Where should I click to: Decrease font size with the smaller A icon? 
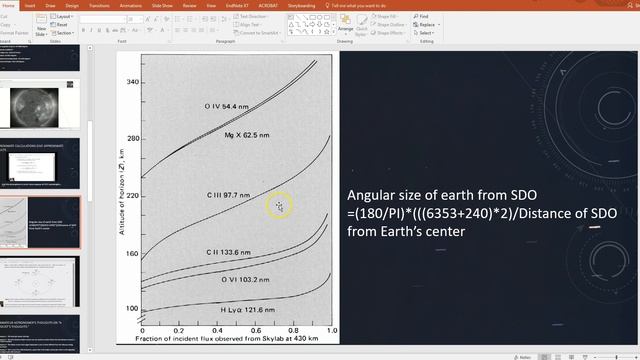tap(157, 19)
